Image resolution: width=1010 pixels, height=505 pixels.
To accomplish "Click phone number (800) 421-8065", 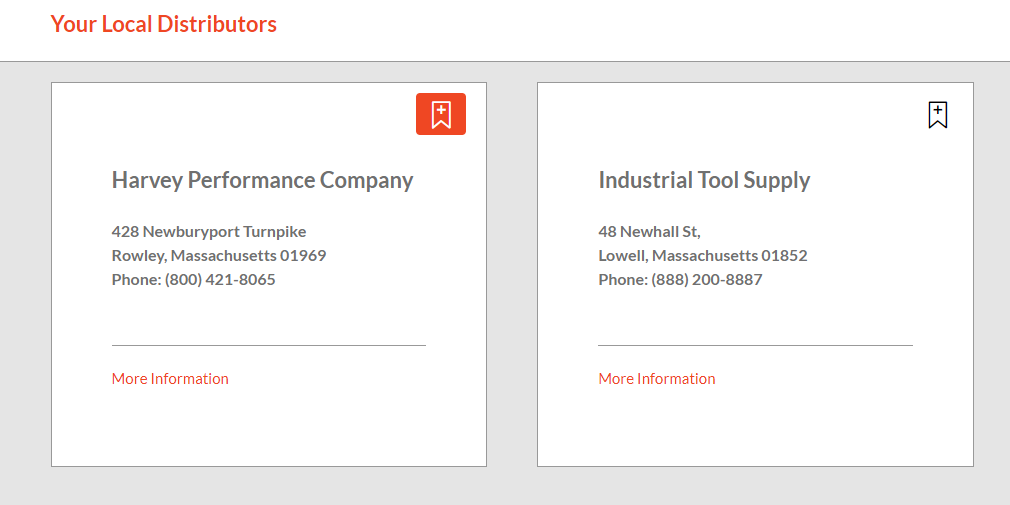I will tap(220, 280).
